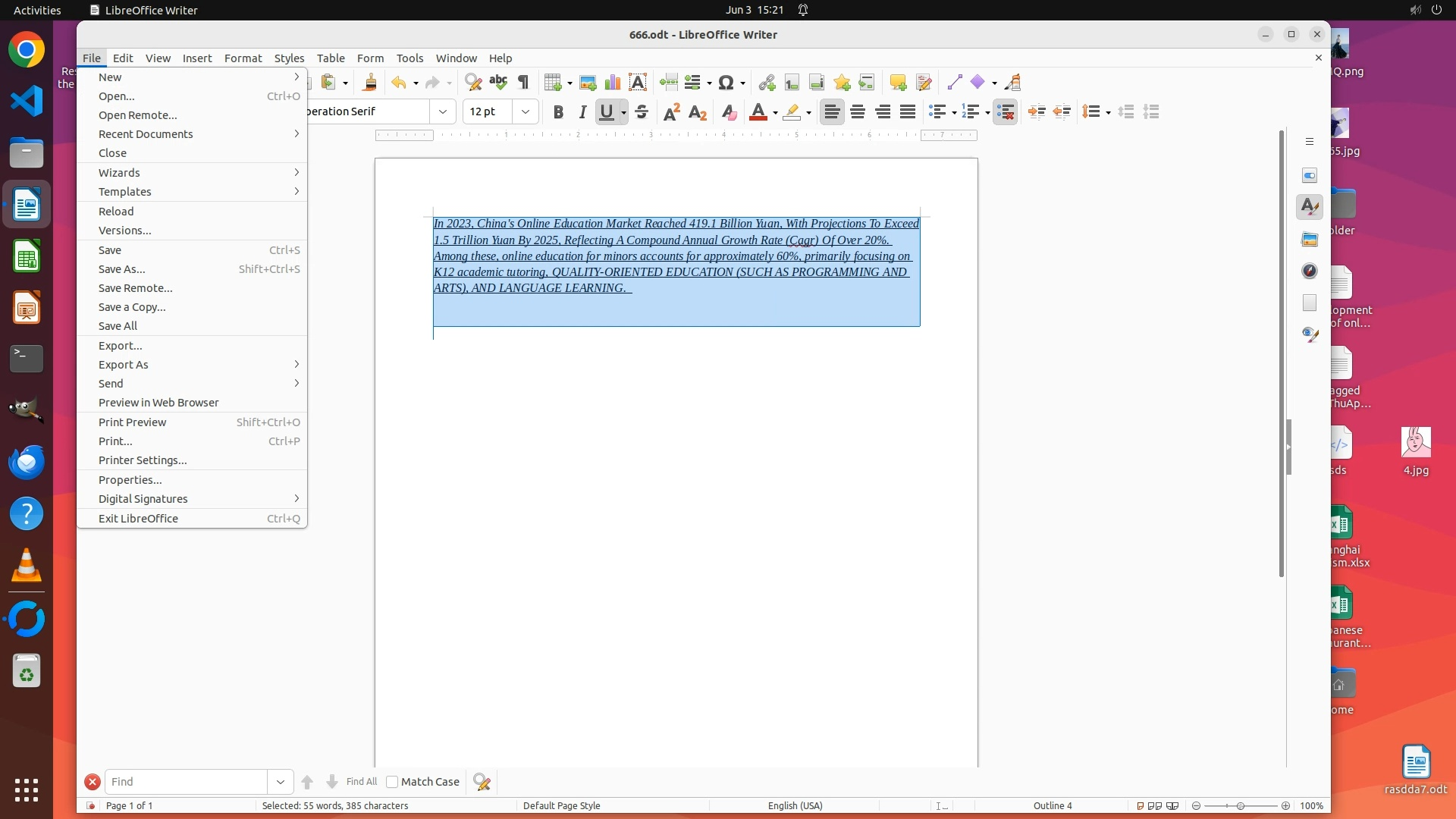Image resolution: width=1456 pixels, height=819 pixels.
Task: Toggle the Bold formatting button
Action: tap(558, 112)
